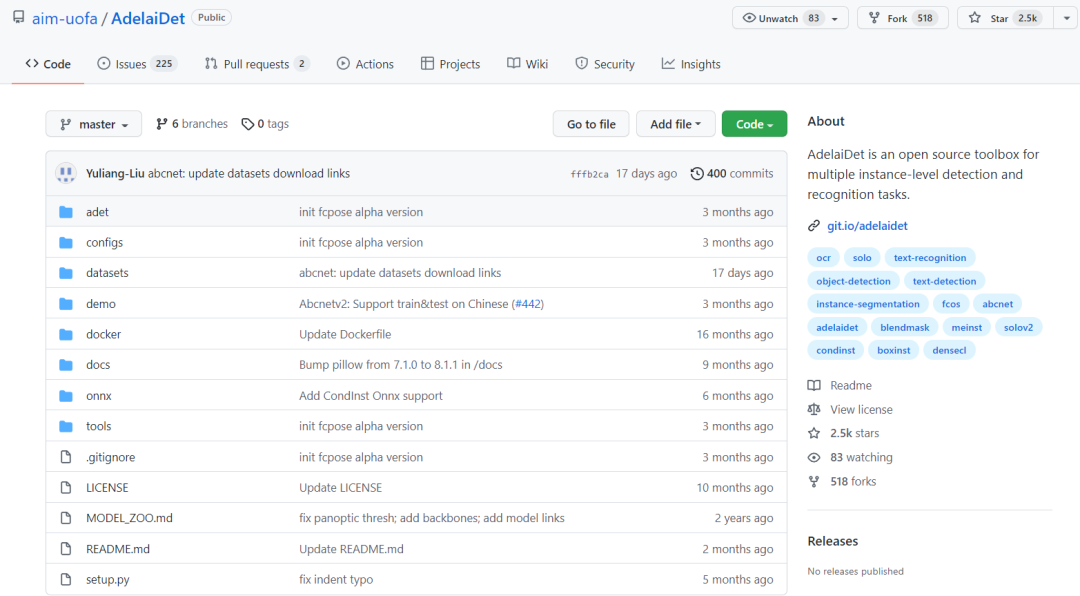Open the Wiki tab
Image resolution: width=1080 pixels, height=596 pixels.
click(528, 64)
